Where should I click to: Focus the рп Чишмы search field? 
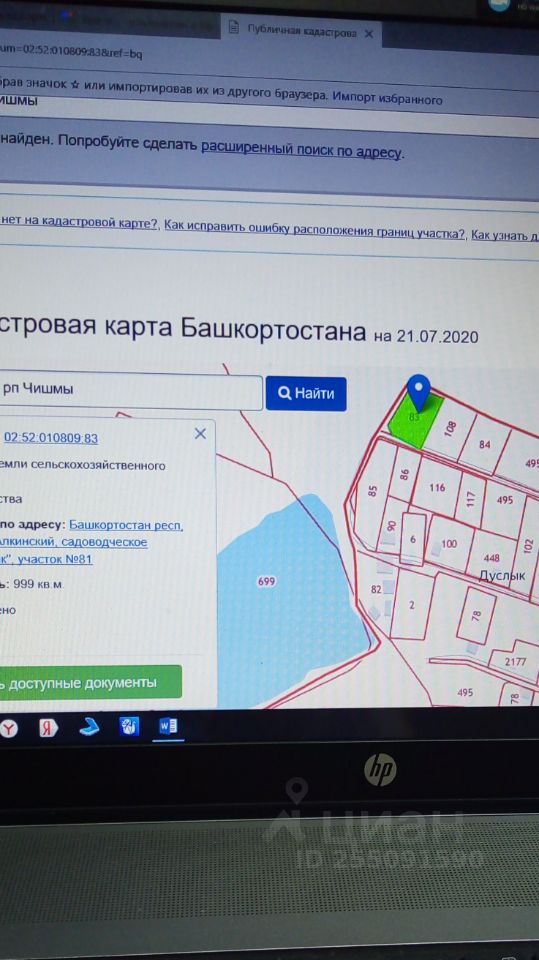point(130,392)
